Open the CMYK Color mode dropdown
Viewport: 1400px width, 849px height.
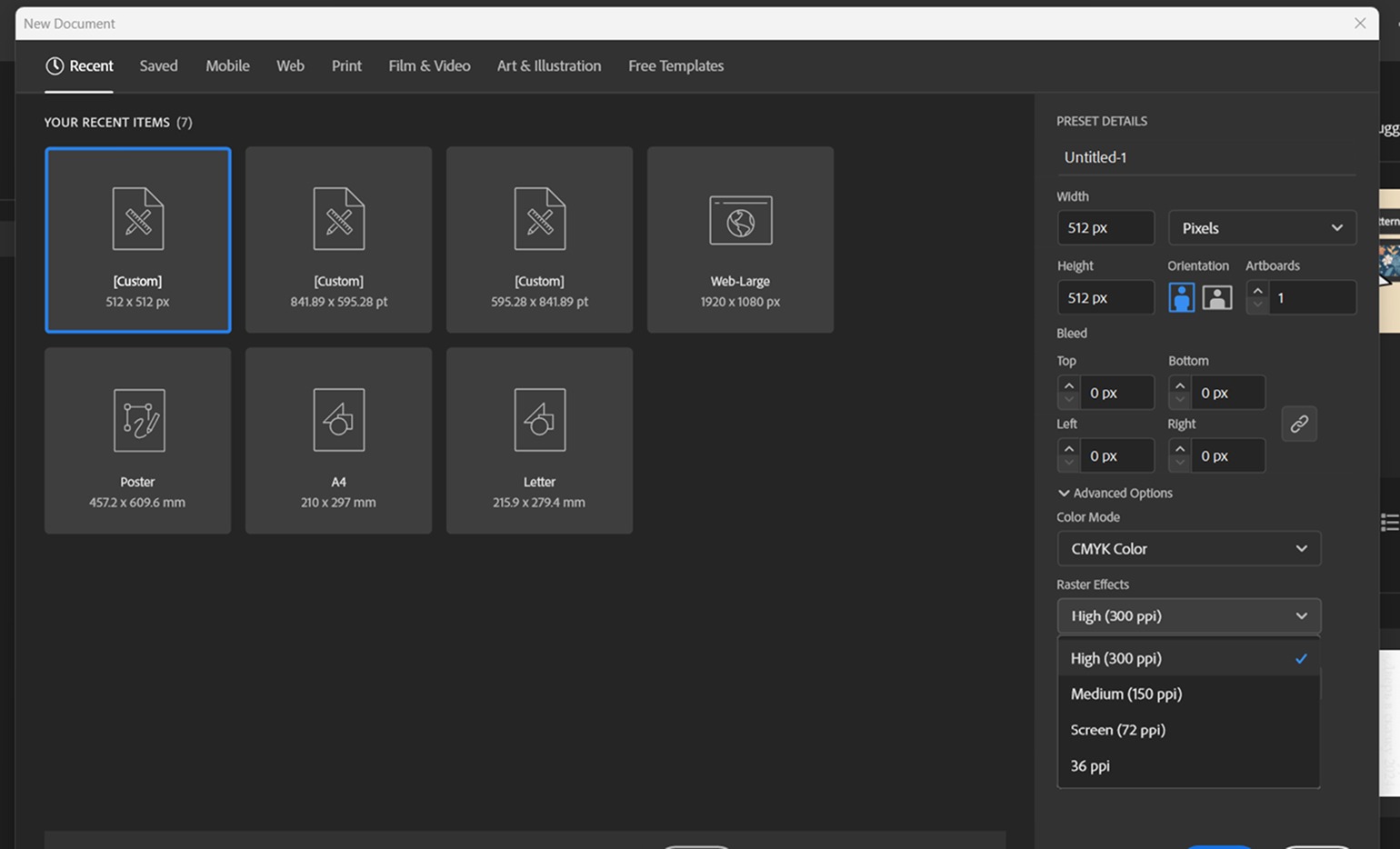tap(1189, 548)
